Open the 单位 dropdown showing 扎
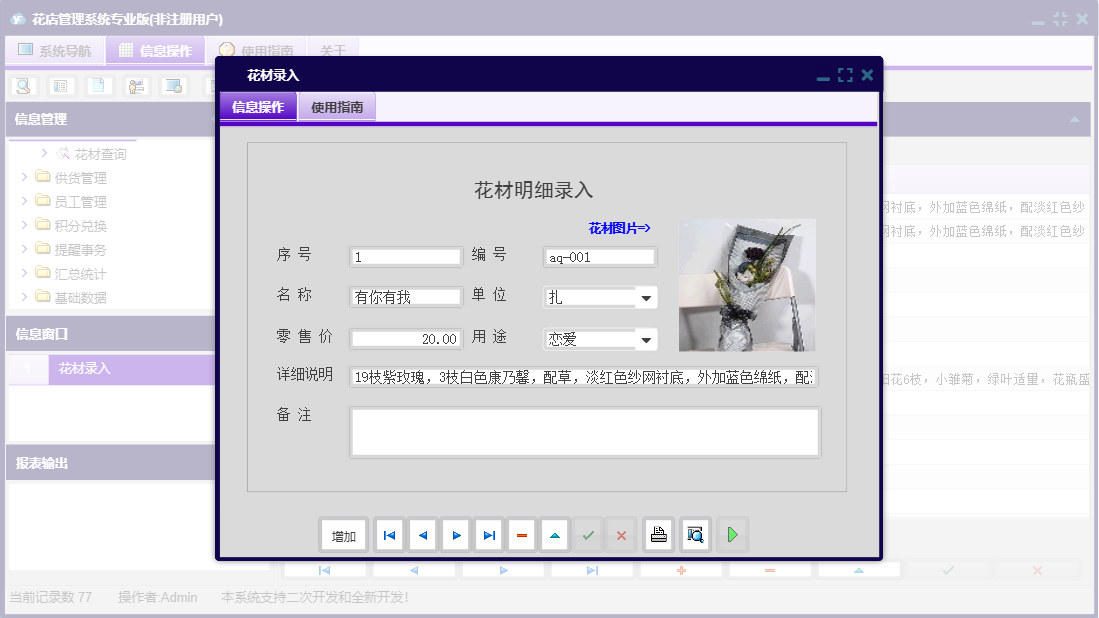The image size is (1099, 618). 648,297
